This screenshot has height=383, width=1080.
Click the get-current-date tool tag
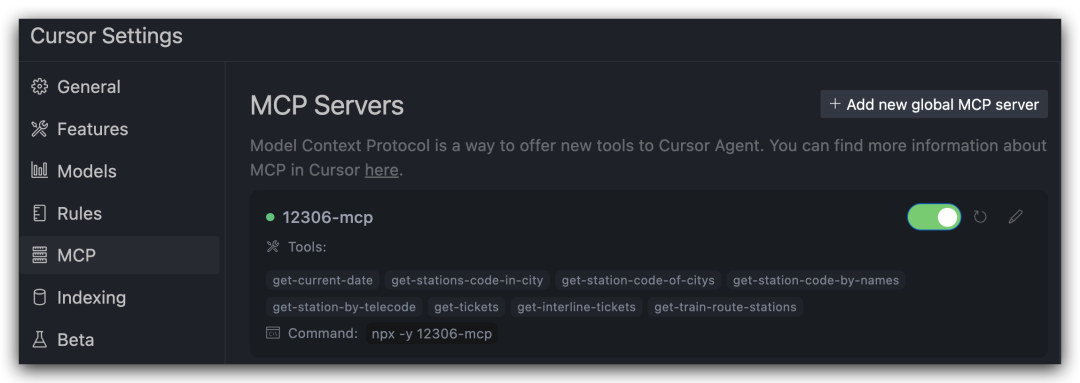[x=322, y=280]
